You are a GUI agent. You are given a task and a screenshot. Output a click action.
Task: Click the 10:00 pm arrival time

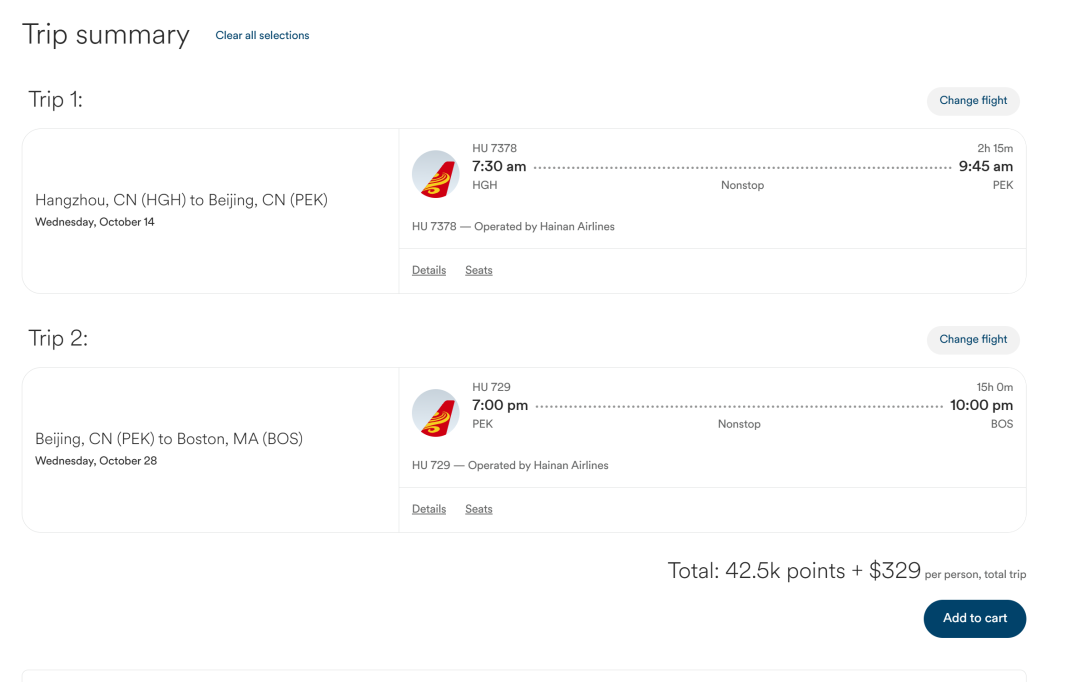(x=982, y=405)
